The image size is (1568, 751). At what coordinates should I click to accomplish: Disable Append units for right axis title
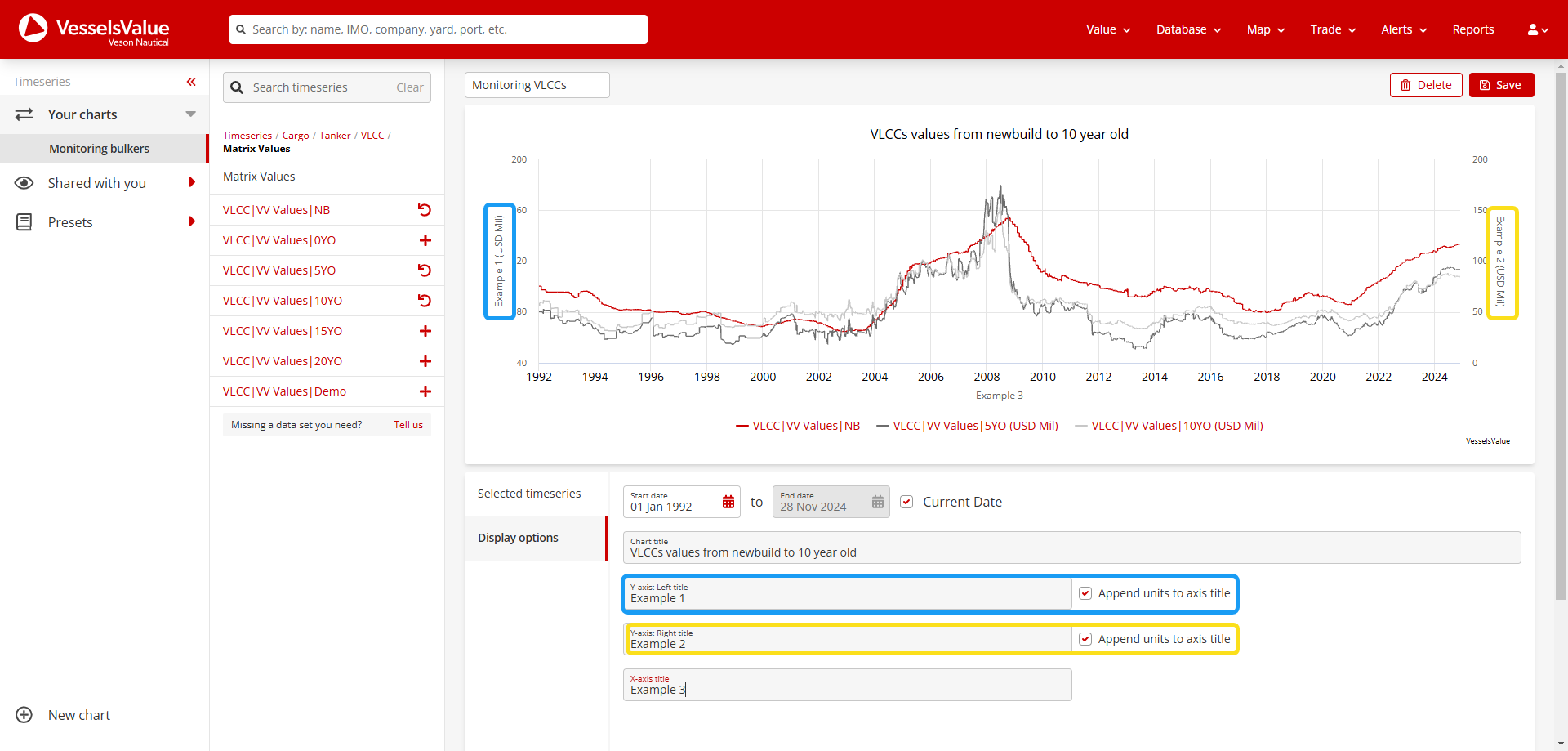[x=1085, y=638]
